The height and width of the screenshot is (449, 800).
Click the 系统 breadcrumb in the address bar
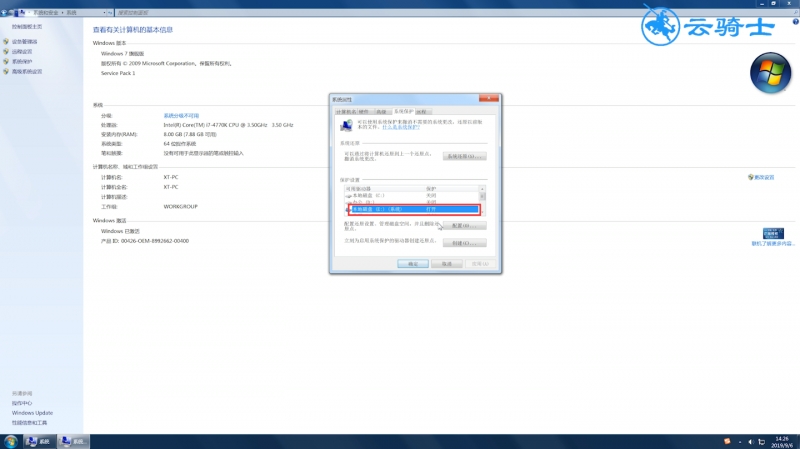[x=71, y=12]
